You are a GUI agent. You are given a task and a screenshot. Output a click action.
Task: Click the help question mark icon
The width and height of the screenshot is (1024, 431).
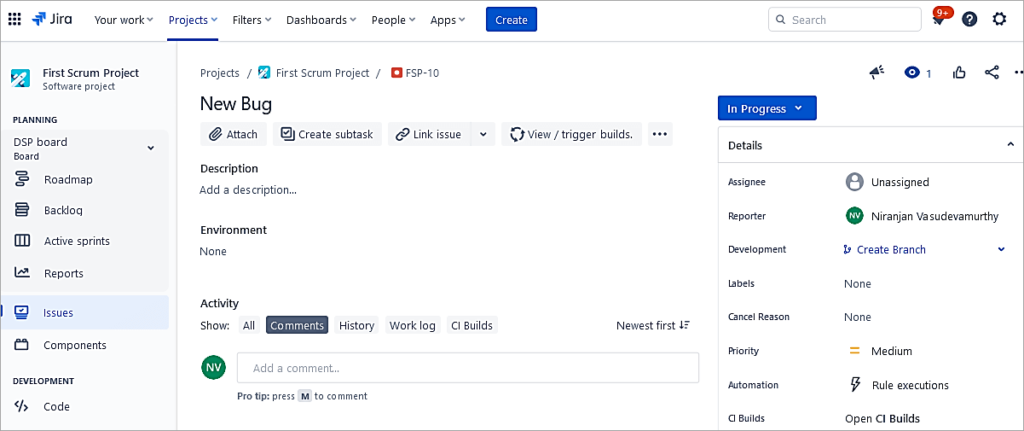pos(969,19)
